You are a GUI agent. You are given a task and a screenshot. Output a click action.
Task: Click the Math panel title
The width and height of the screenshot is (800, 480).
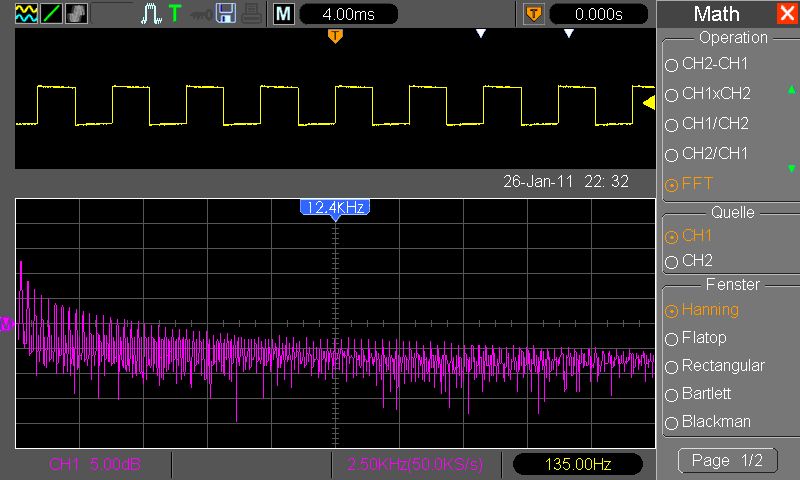click(716, 14)
